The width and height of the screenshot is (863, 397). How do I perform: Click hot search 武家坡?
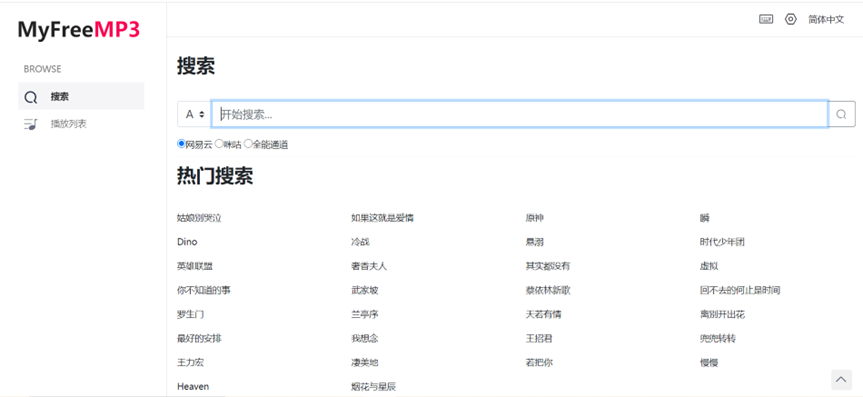point(364,290)
